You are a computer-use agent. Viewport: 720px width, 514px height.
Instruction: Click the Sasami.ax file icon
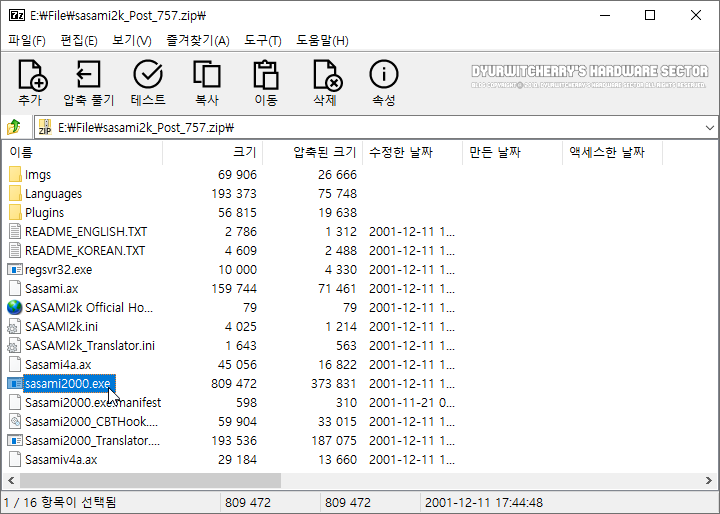pos(15,288)
